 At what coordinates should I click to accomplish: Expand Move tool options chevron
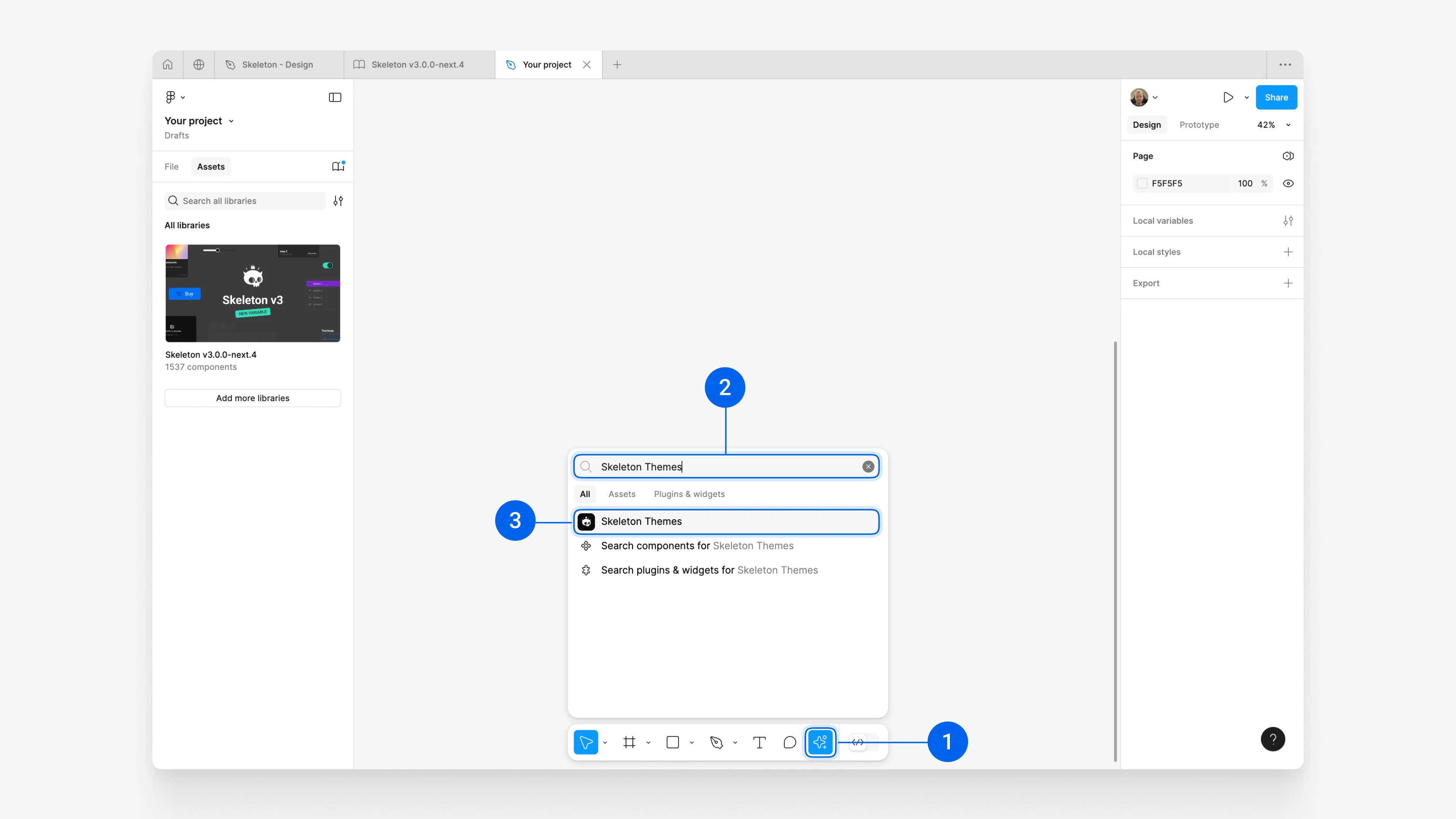coord(605,742)
